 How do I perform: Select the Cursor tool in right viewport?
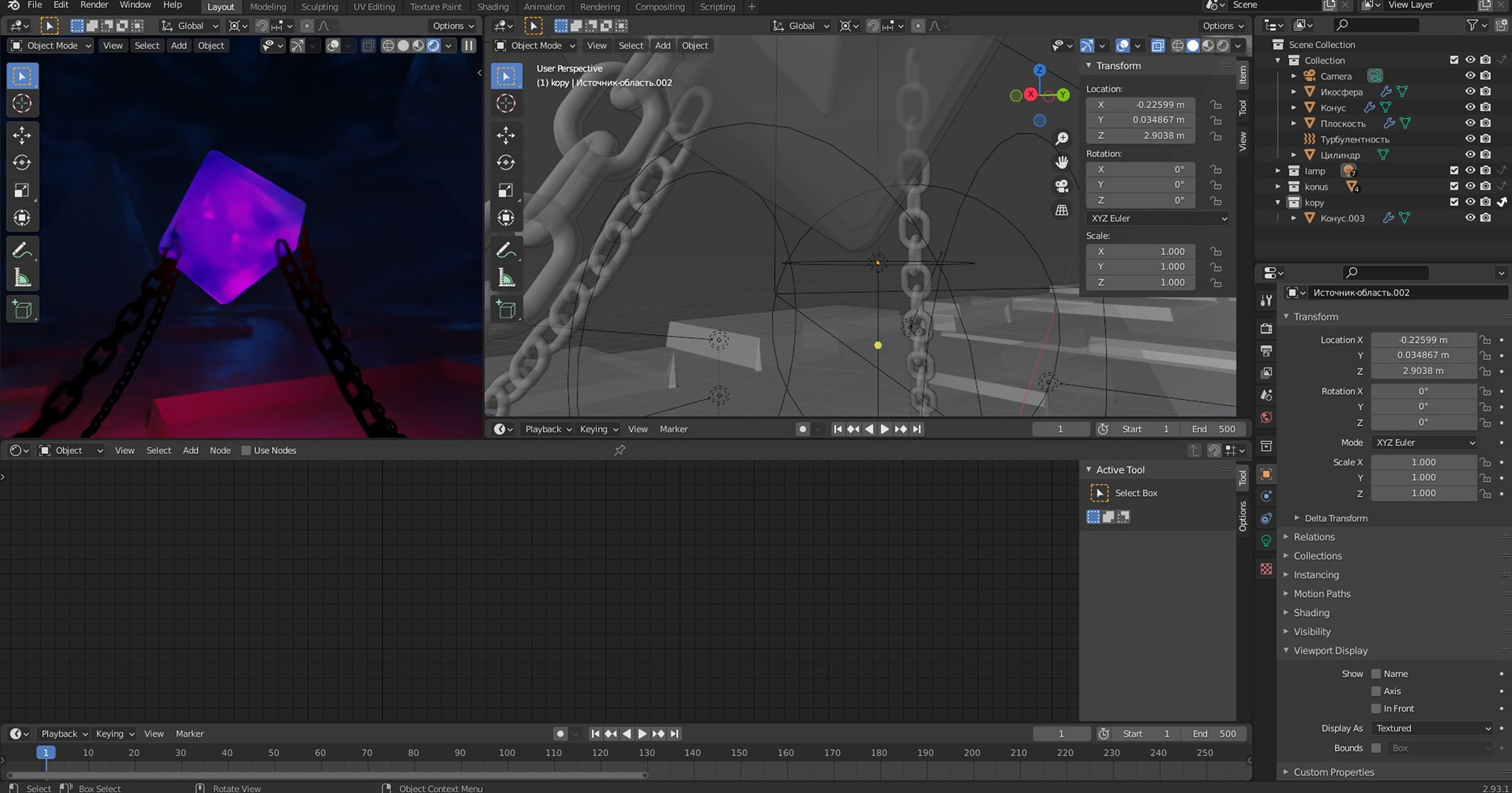pos(506,103)
